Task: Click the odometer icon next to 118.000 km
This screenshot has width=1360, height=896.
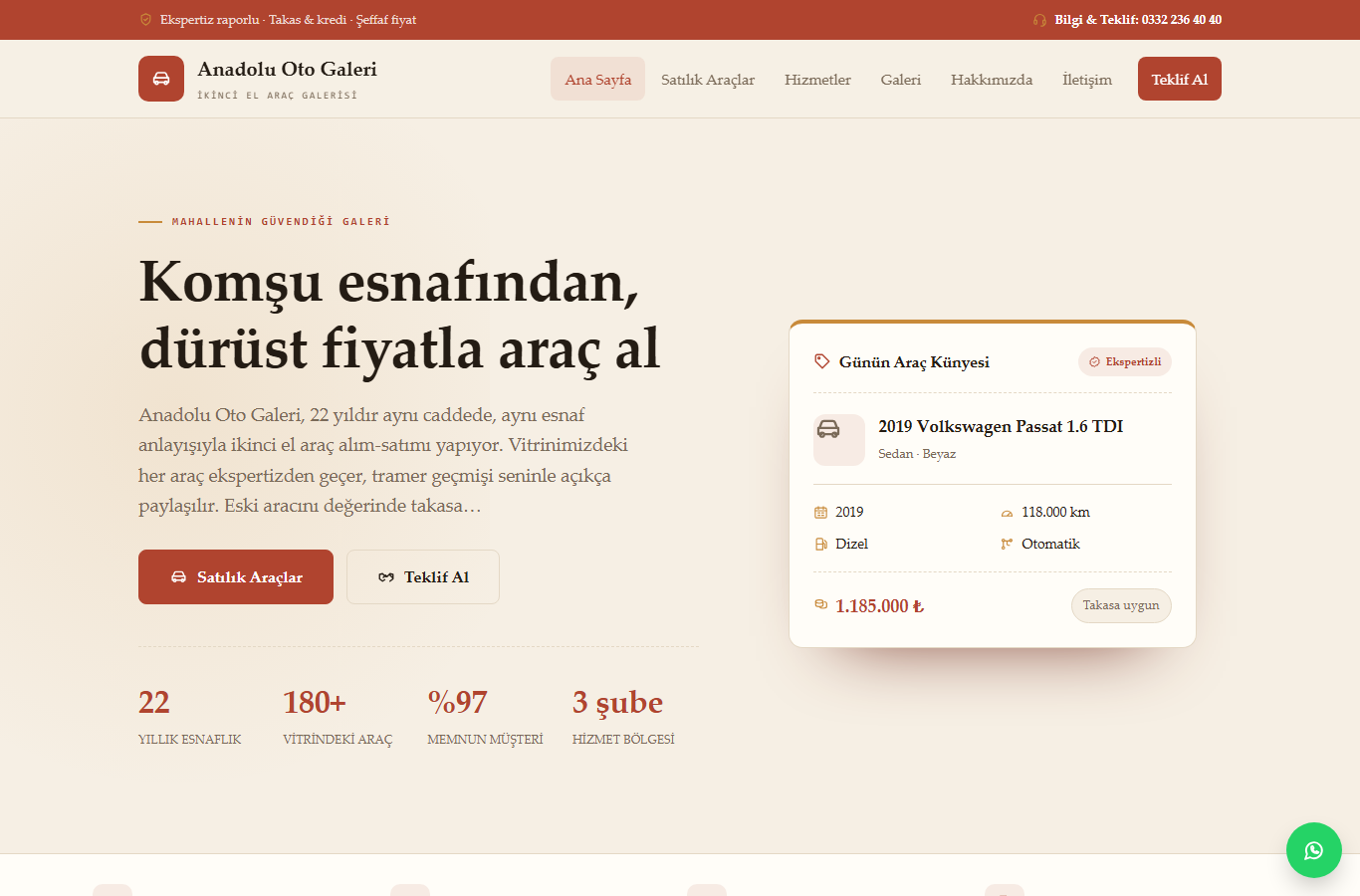Action: (x=1007, y=513)
